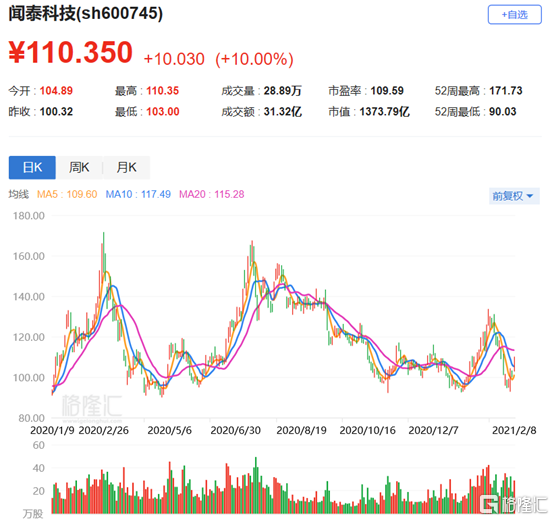Select the 2021/2/8 date marker on axis

(514, 431)
